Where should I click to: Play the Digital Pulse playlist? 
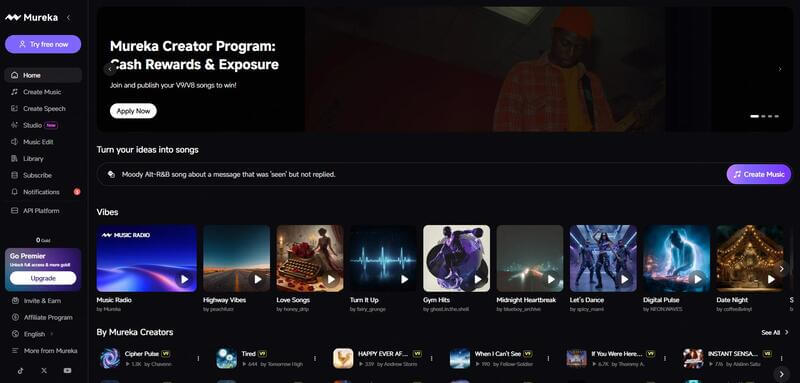point(698,279)
